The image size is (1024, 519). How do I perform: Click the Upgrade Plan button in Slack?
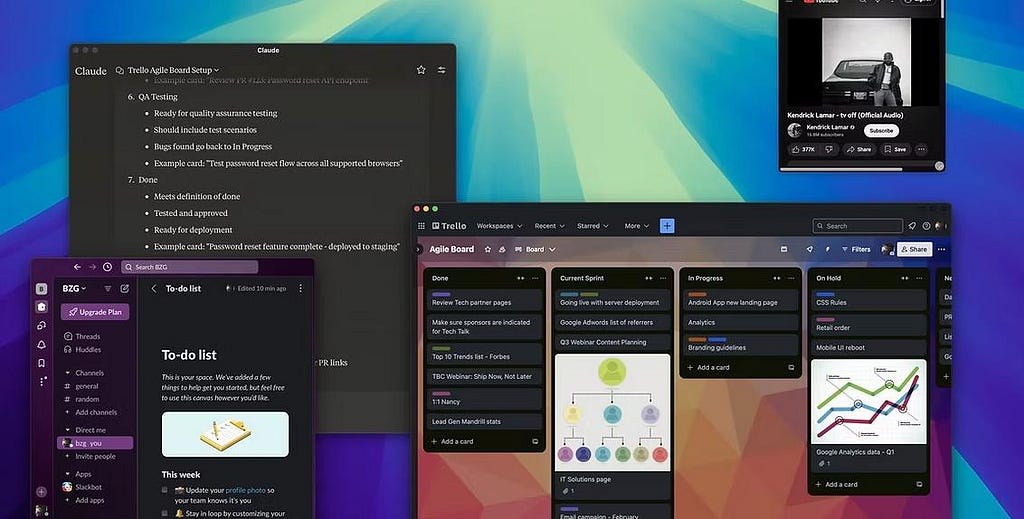95,312
